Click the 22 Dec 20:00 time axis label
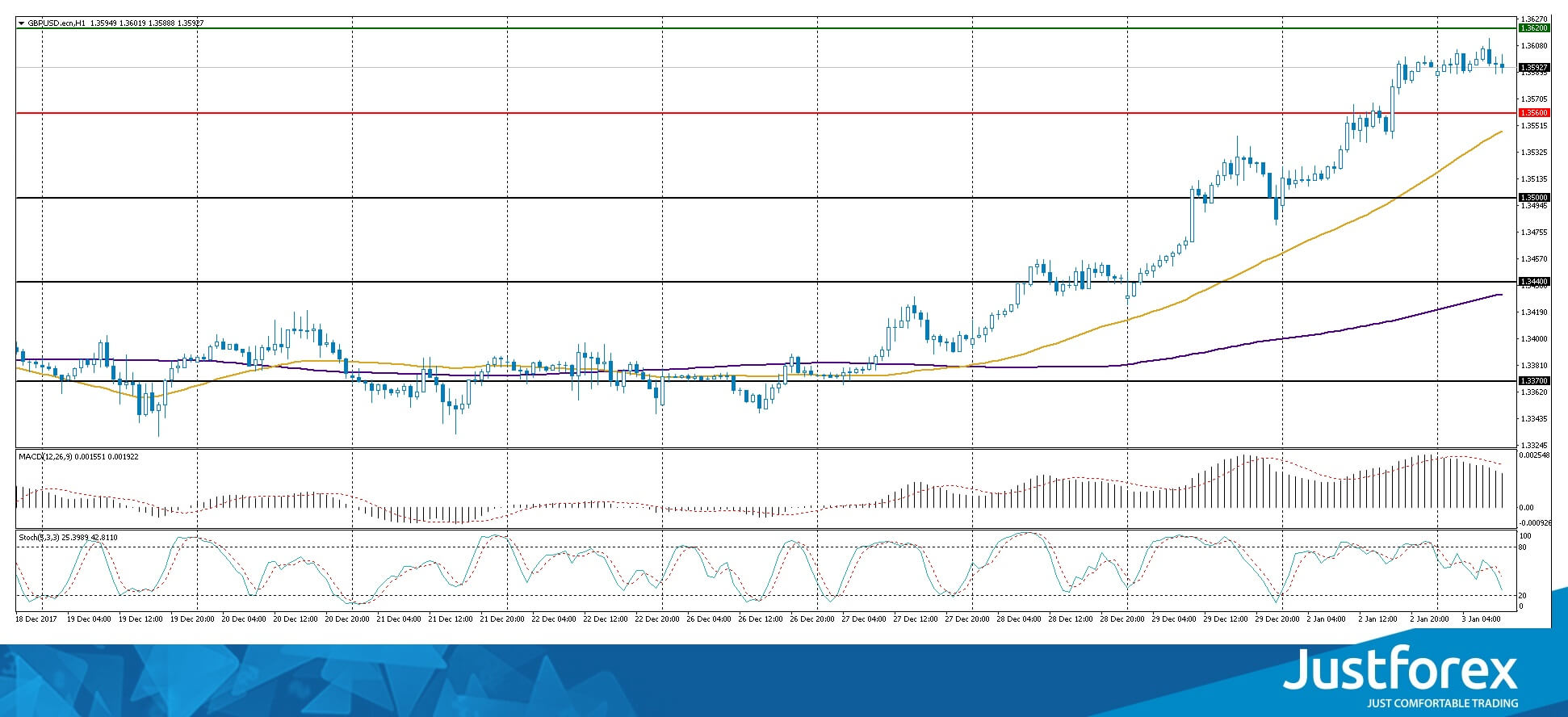This screenshot has height=717, width=1568. tap(657, 619)
